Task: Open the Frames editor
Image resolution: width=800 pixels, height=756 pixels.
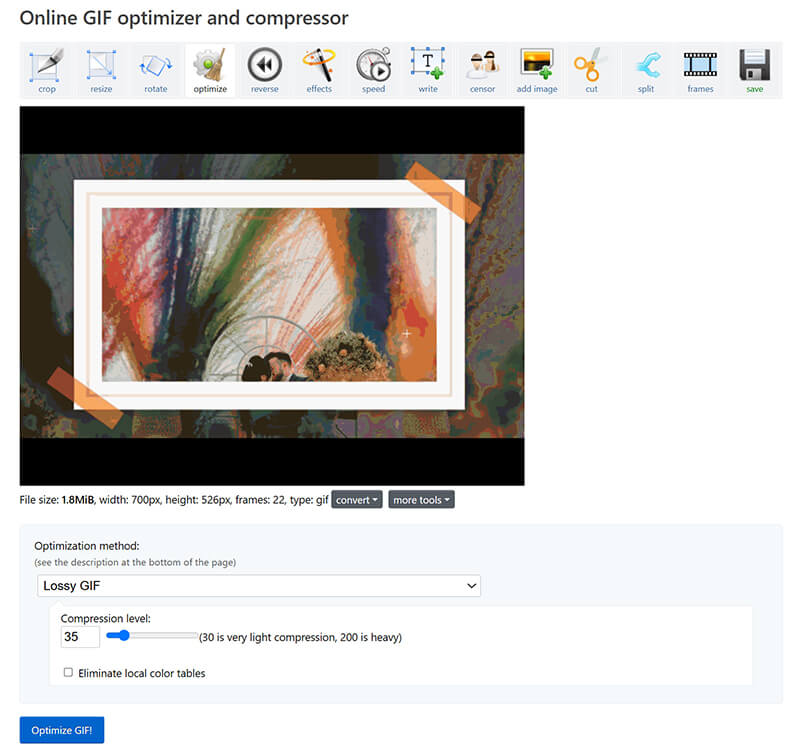Action: coord(700,68)
